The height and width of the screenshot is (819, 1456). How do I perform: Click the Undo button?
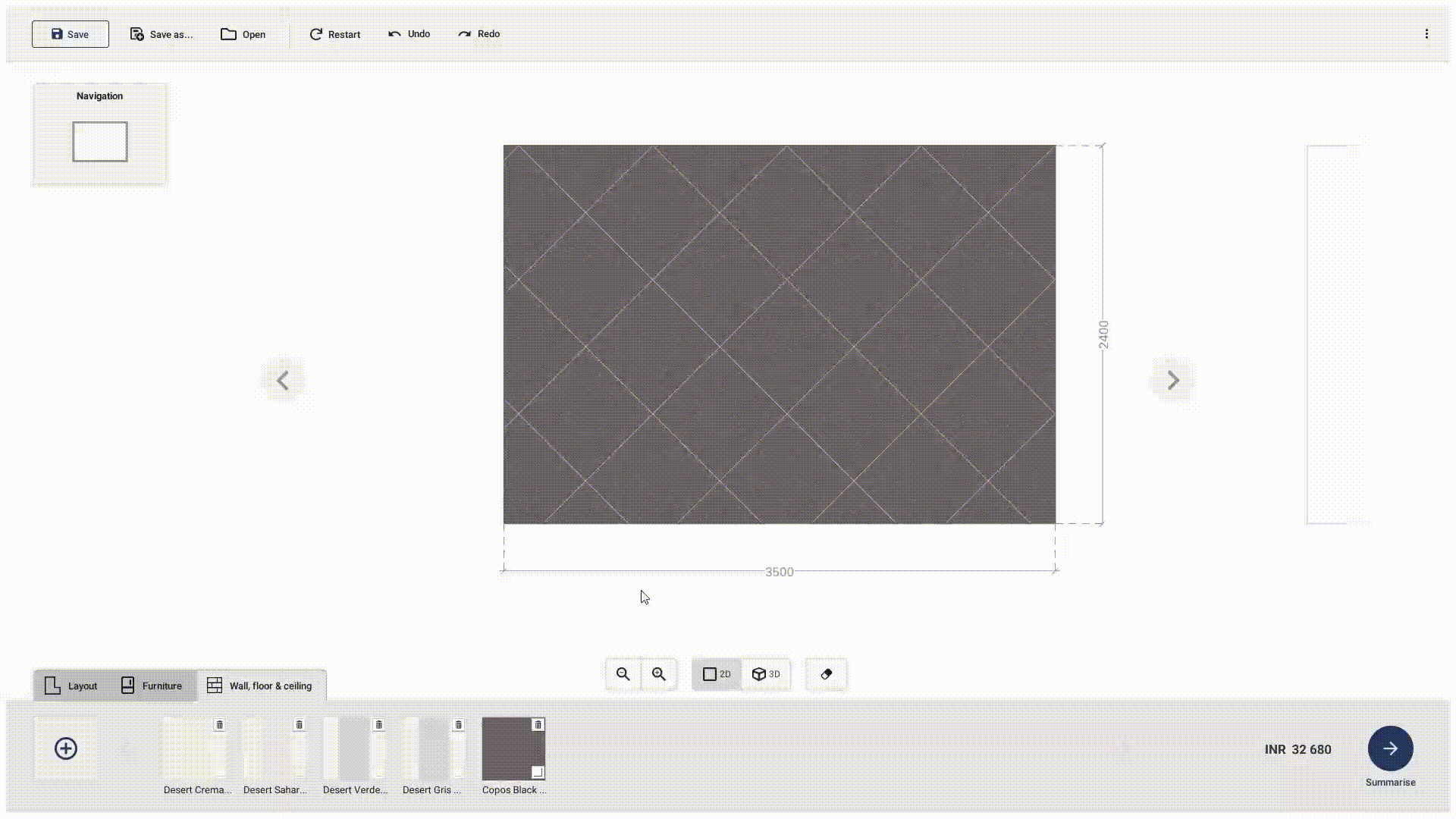click(x=409, y=34)
